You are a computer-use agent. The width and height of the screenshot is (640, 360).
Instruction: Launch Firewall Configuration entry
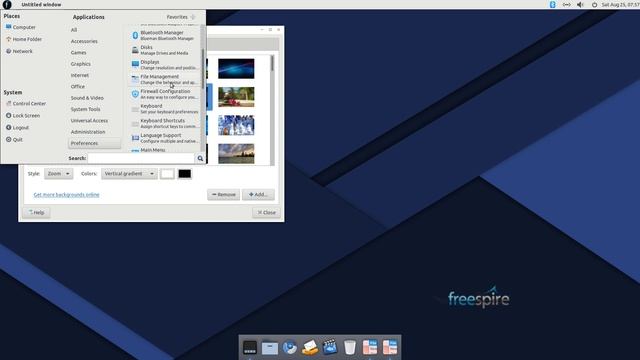point(165,94)
